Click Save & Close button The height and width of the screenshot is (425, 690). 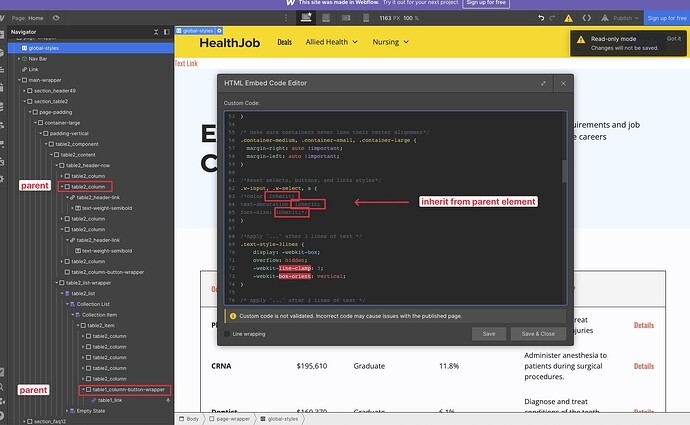point(538,334)
